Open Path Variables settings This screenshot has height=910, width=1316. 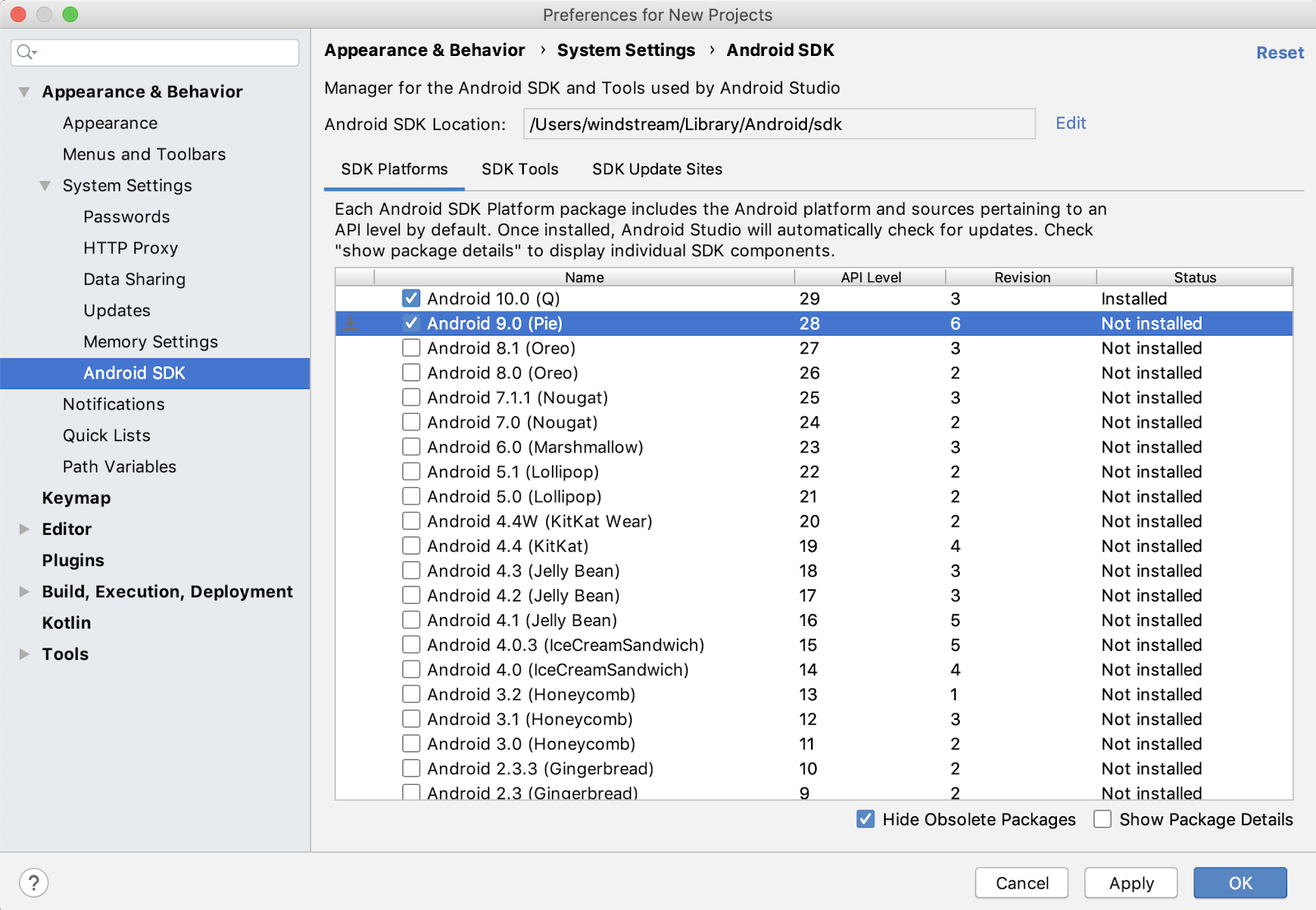coord(119,467)
